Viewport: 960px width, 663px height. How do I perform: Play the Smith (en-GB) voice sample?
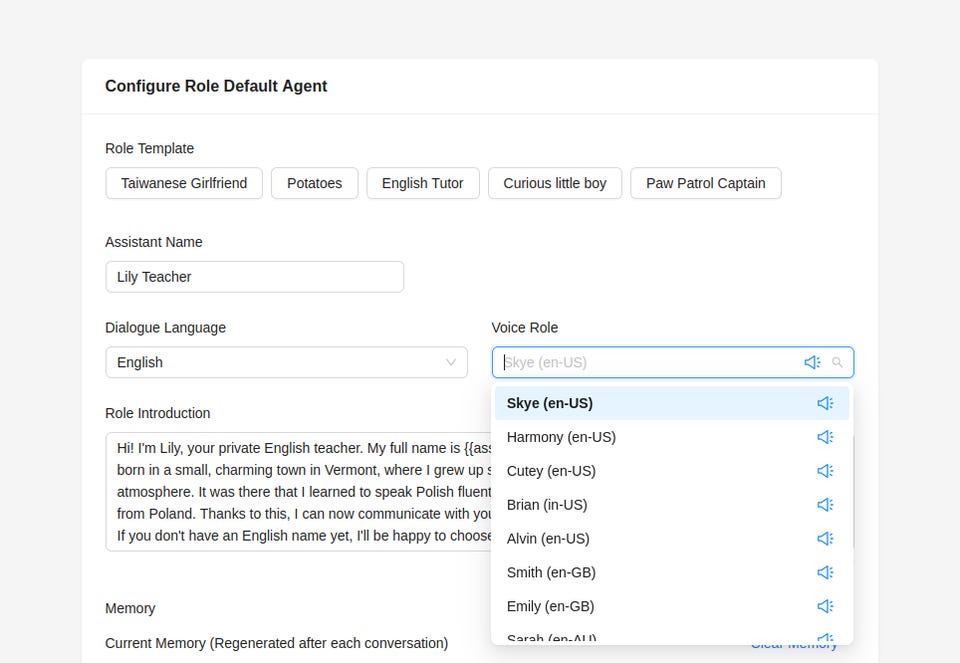tap(825, 572)
